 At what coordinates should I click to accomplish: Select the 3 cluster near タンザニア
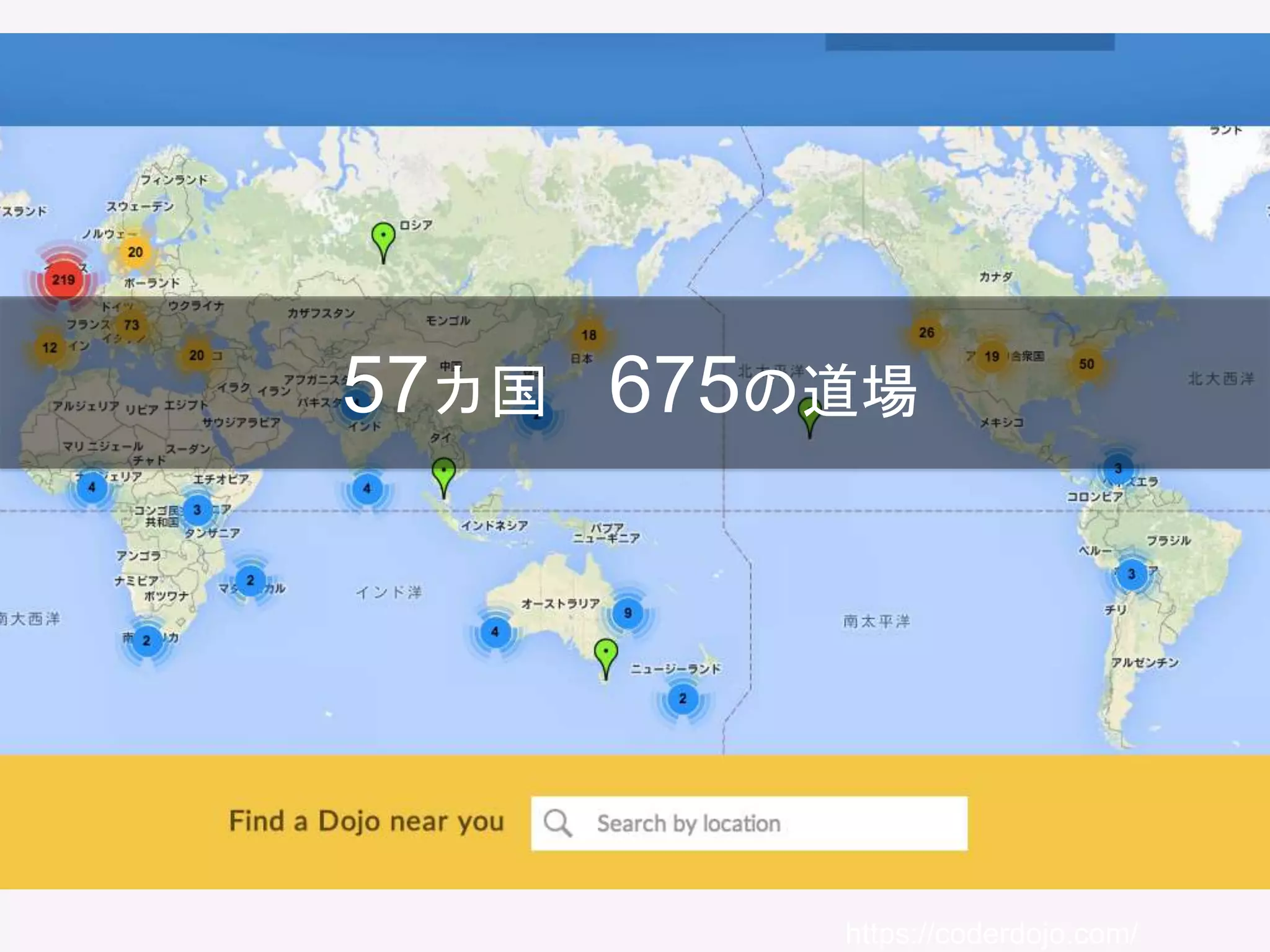(197, 509)
